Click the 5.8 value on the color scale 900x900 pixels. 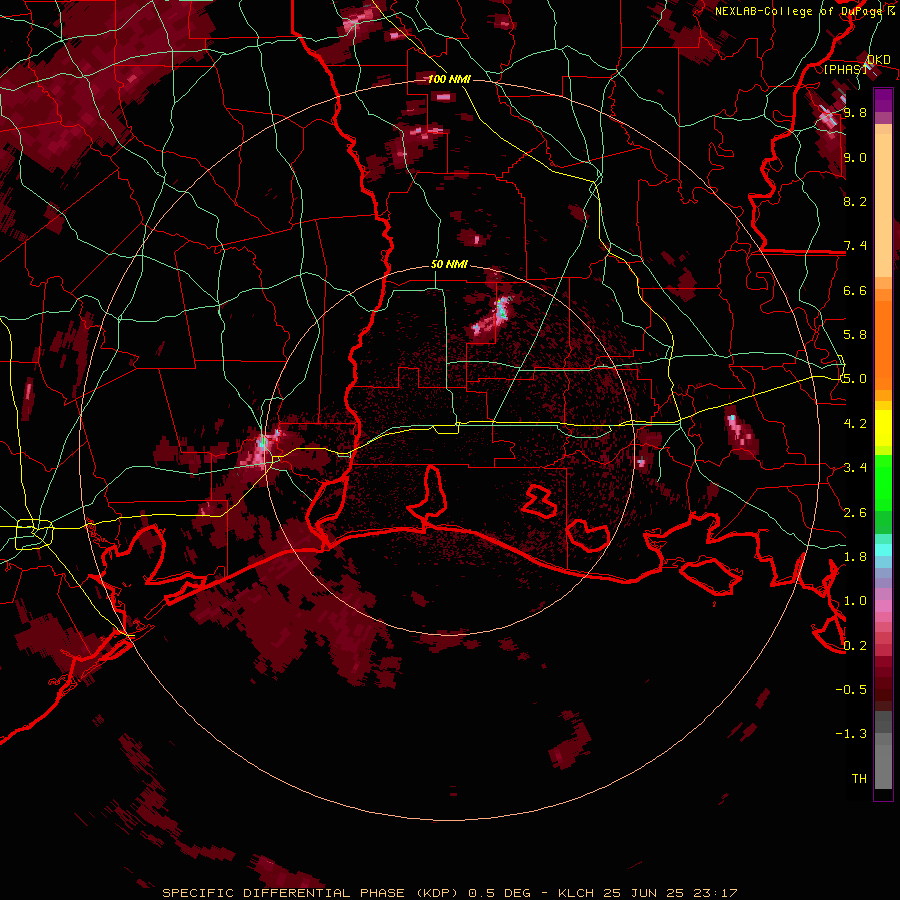[x=855, y=335]
